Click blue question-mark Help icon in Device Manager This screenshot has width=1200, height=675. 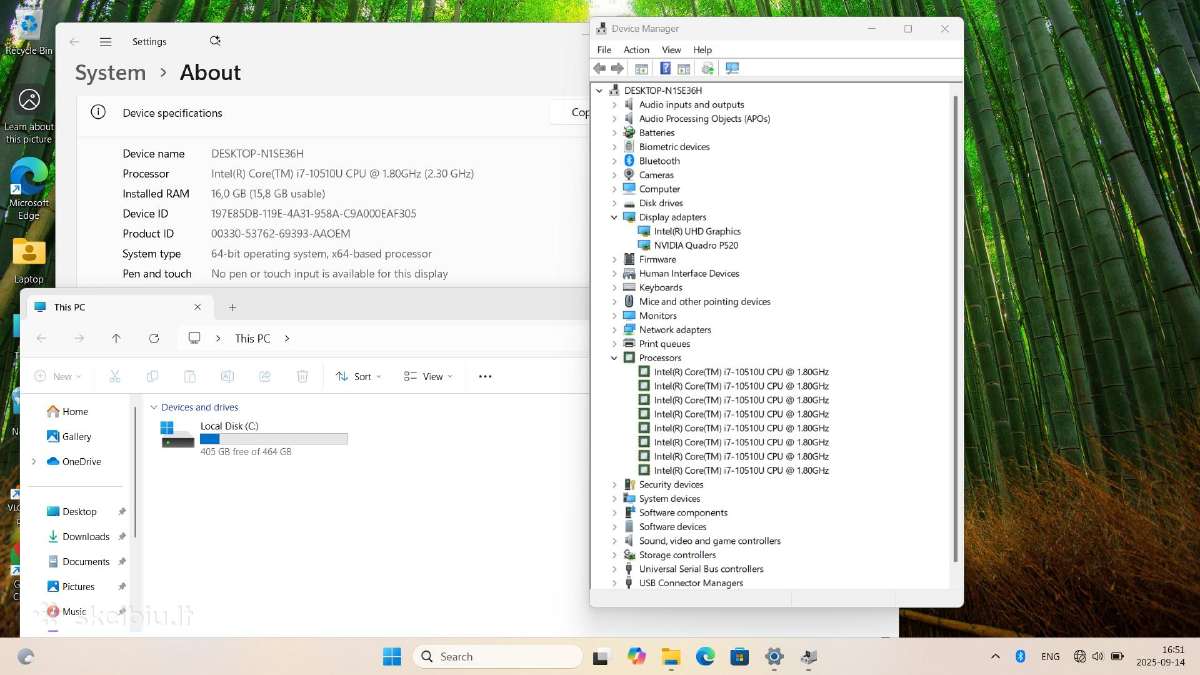pos(665,69)
